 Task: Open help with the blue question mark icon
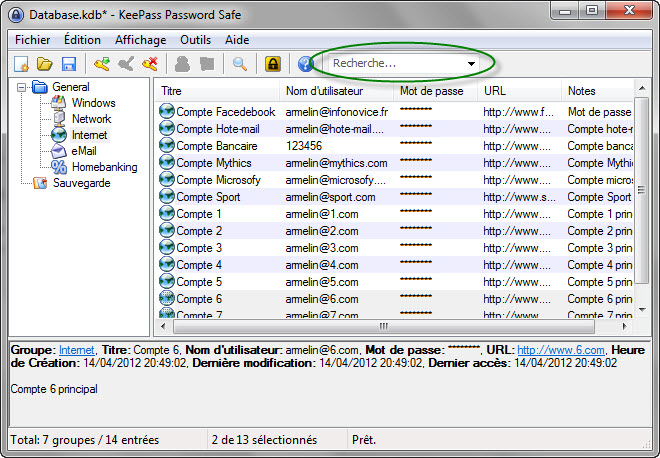(x=305, y=64)
